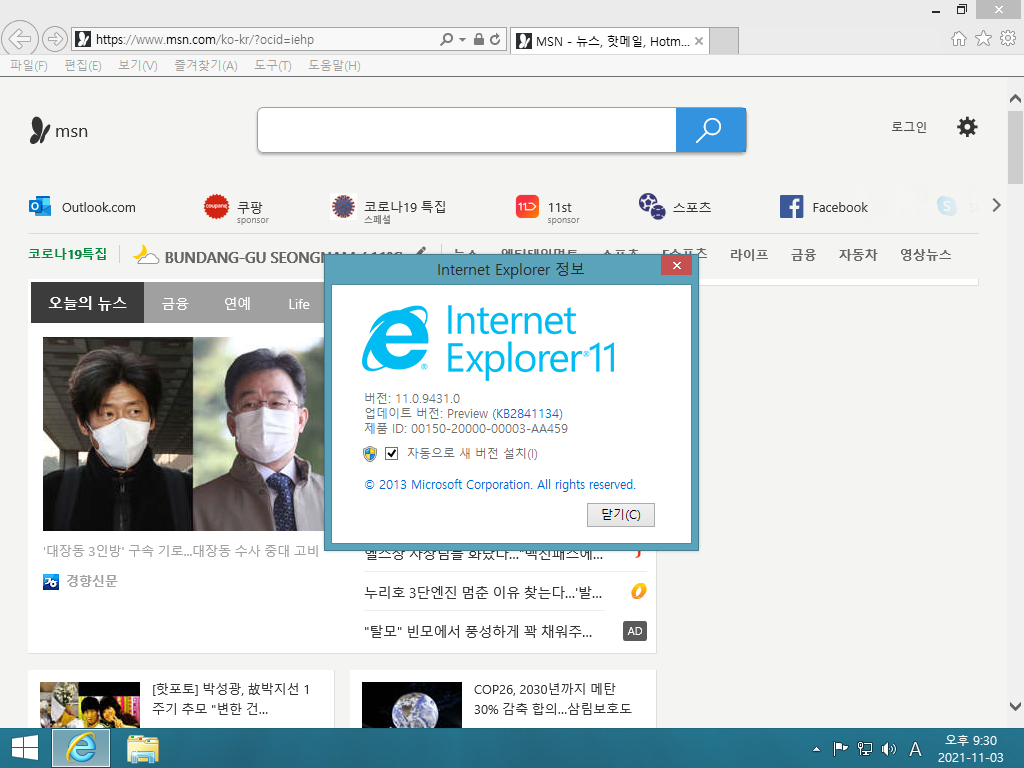Viewport: 1024px width, 768px height.
Task: Select 자동차 in navigation bar
Action: pos(858,255)
